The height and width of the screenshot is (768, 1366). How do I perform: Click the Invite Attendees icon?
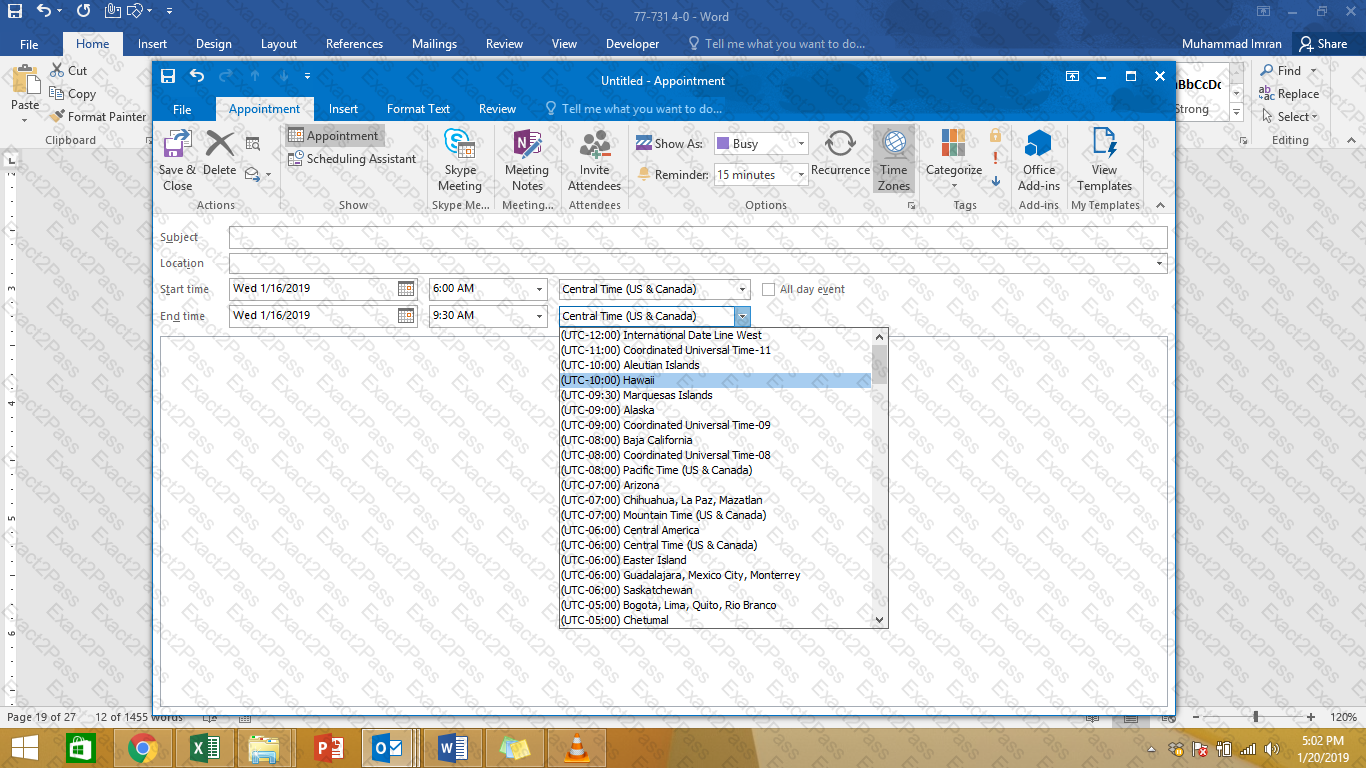(594, 160)
